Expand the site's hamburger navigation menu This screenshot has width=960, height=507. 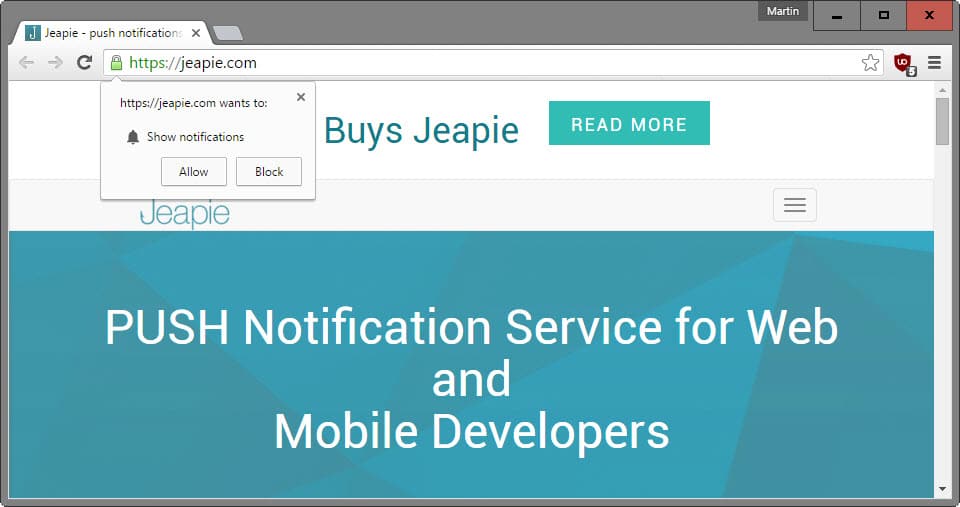tap(795, 205)
